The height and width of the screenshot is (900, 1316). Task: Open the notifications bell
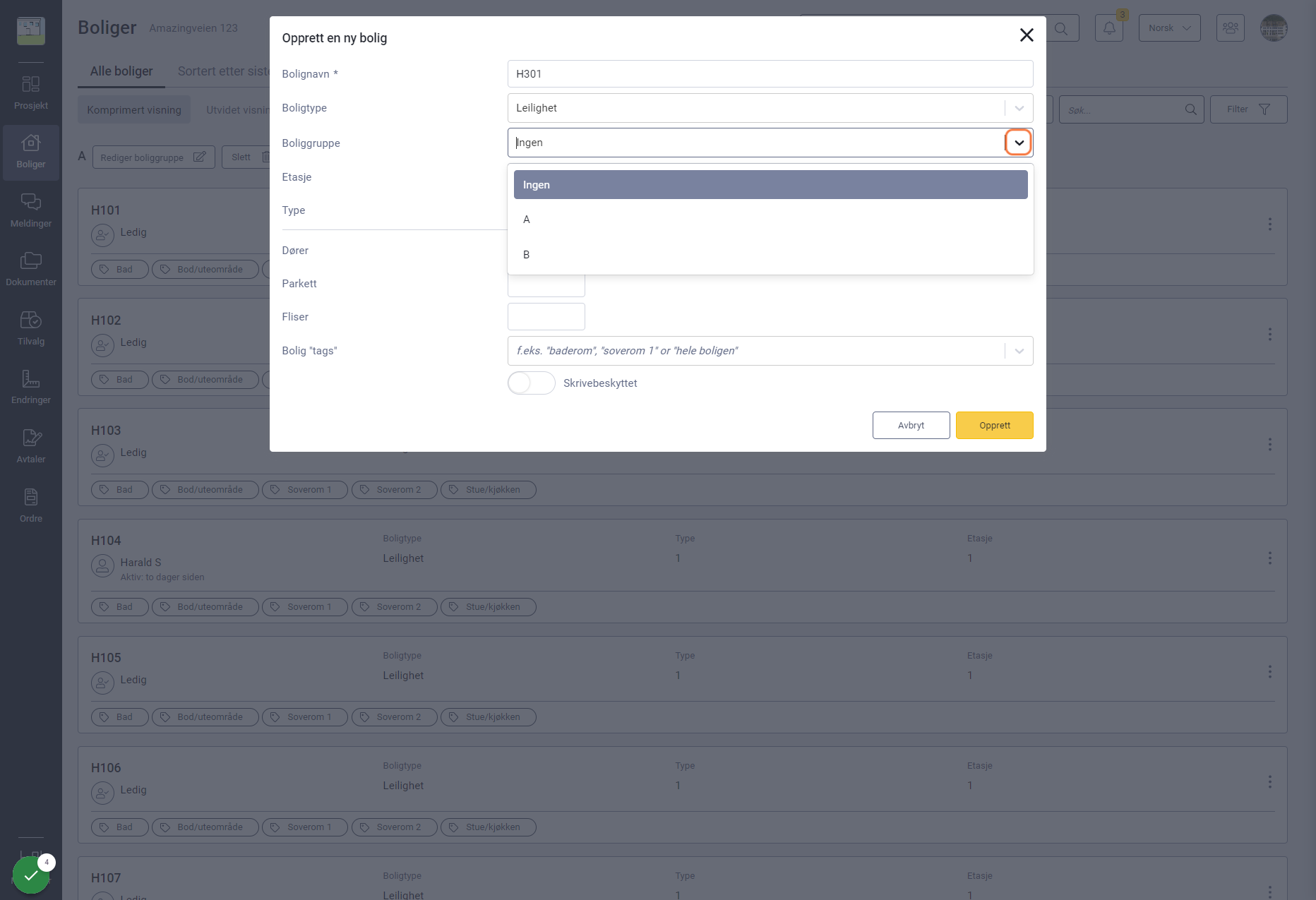pyautogui.click(x=1109, y=28)
